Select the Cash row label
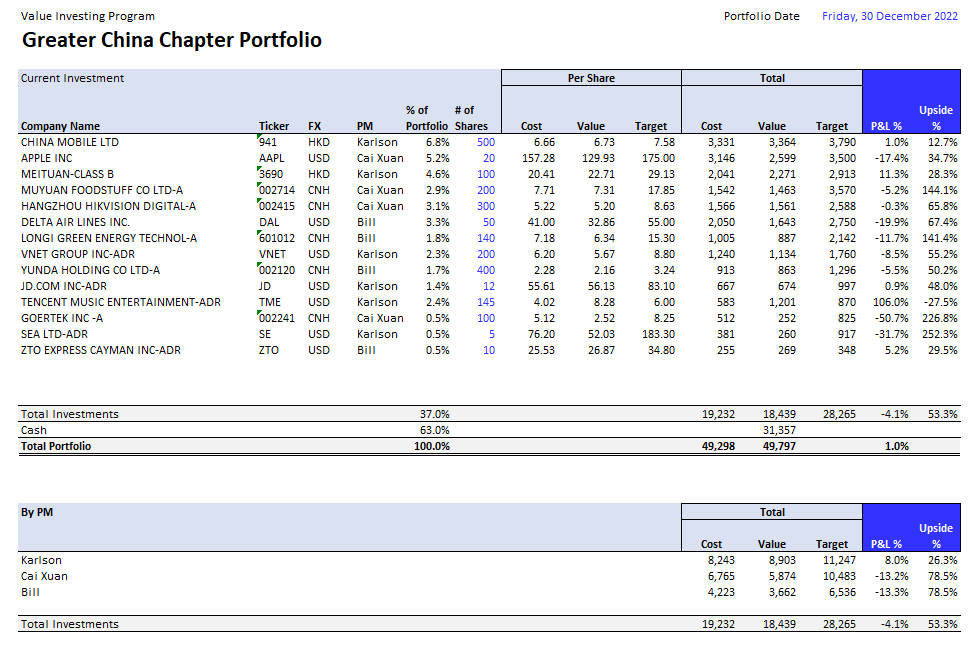 34,431
